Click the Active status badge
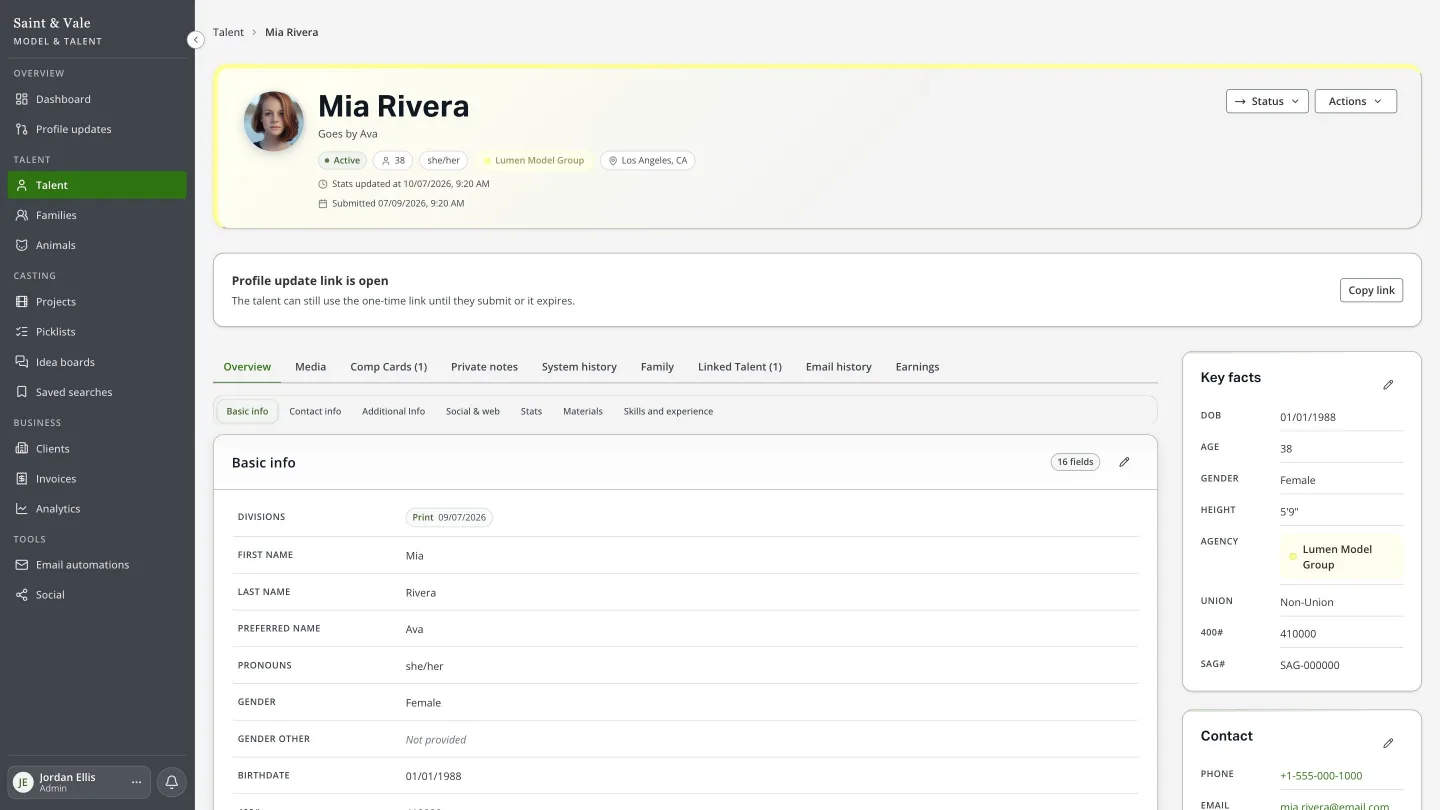1440x810 pixels. point(342,160)
